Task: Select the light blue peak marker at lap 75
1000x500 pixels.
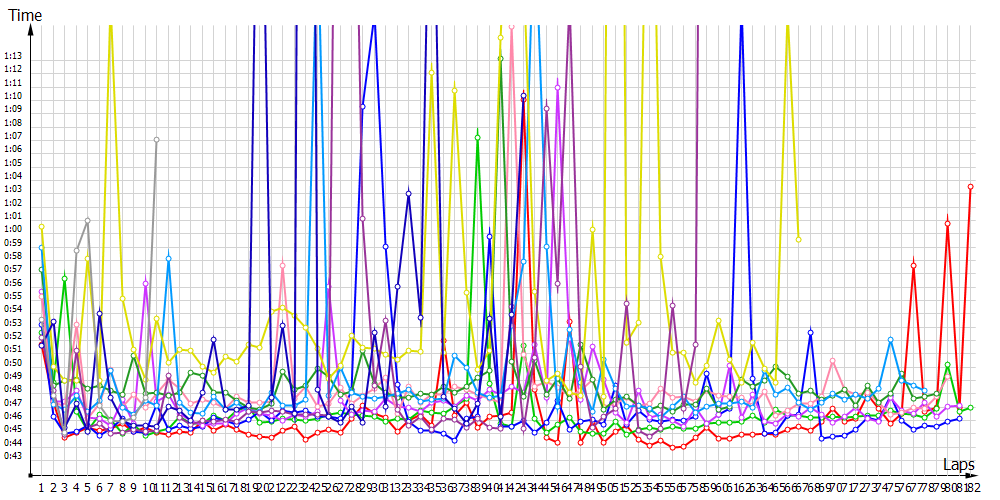Action: tap(891, 340)
